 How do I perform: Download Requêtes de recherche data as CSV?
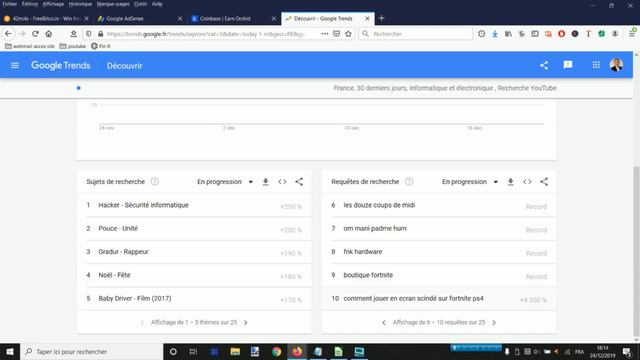510,182
